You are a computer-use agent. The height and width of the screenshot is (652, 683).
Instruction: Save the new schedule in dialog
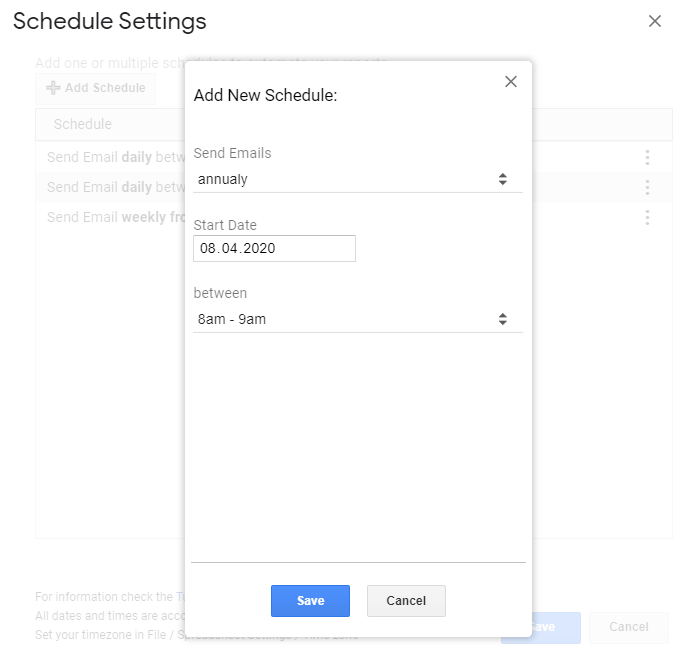pos(310,601)
